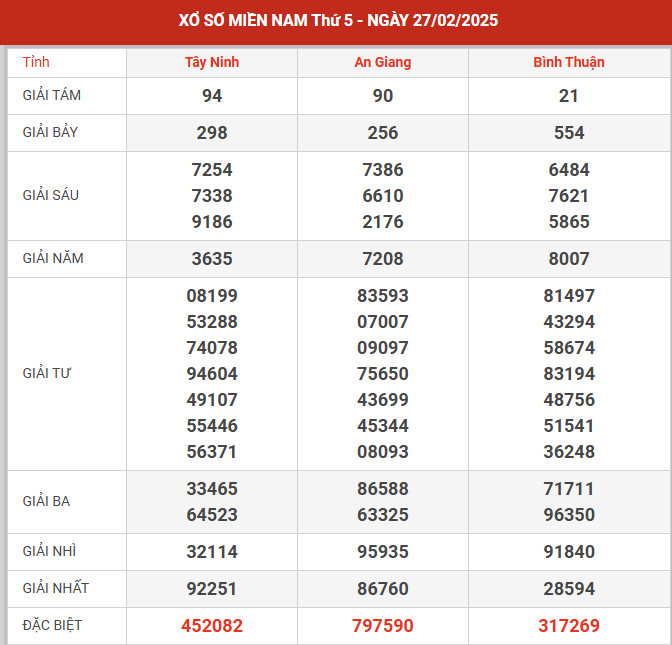
Task: Click the number 53288 in giải tư
Action: click(x=212, y=322)
